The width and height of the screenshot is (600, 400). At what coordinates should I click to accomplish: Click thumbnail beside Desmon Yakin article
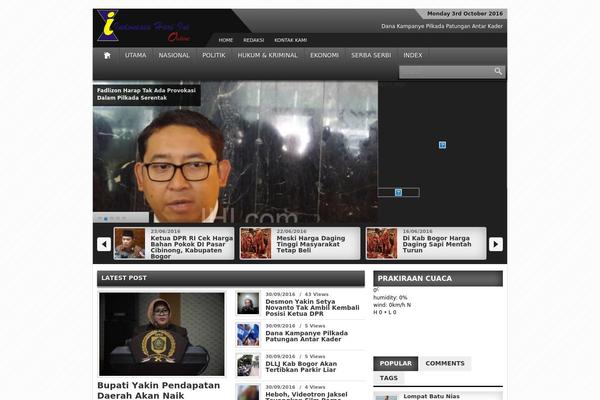click(248, 303)
